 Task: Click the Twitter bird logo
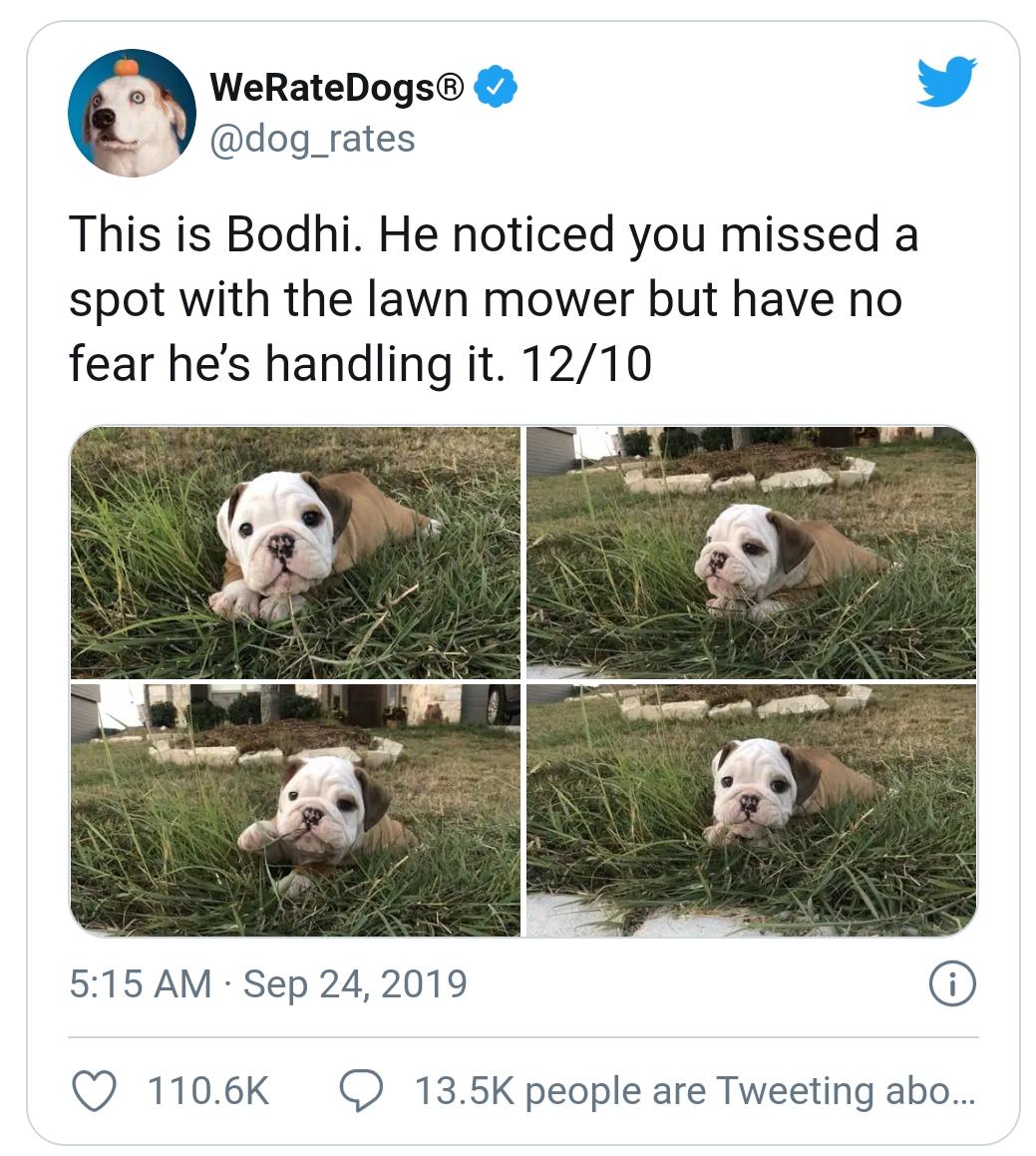(x=947, y=81)
